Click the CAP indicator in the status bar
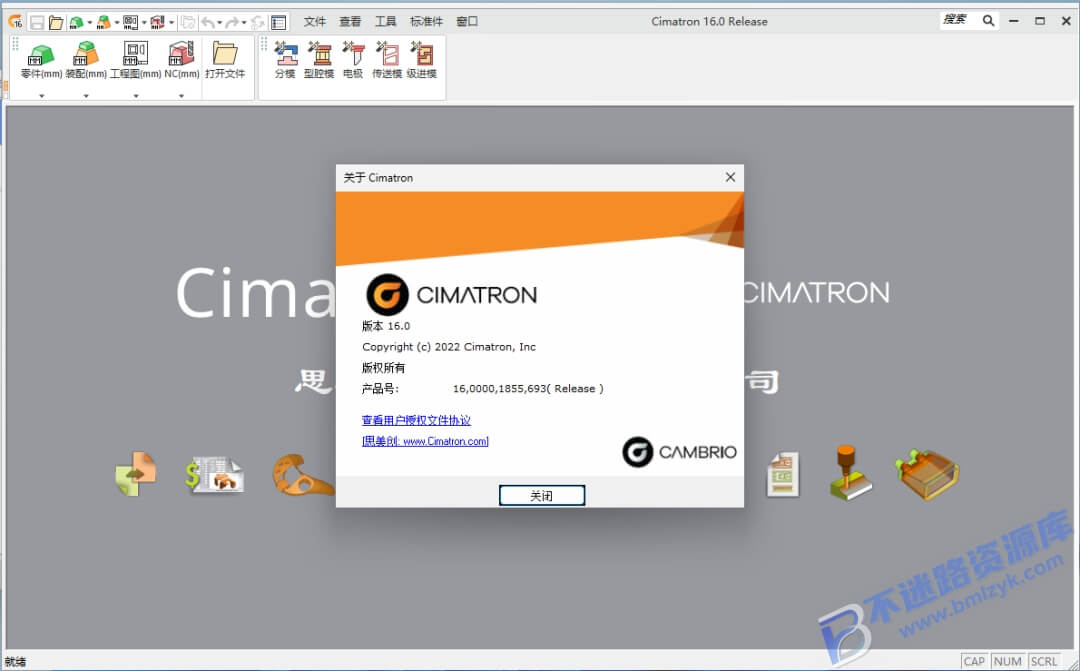 click(974, 661)
